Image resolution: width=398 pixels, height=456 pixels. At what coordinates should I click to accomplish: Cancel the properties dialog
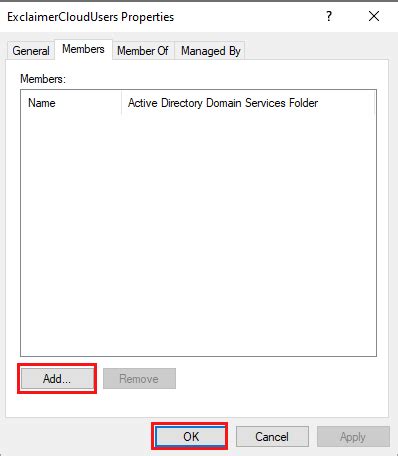(x=272, y=437)
